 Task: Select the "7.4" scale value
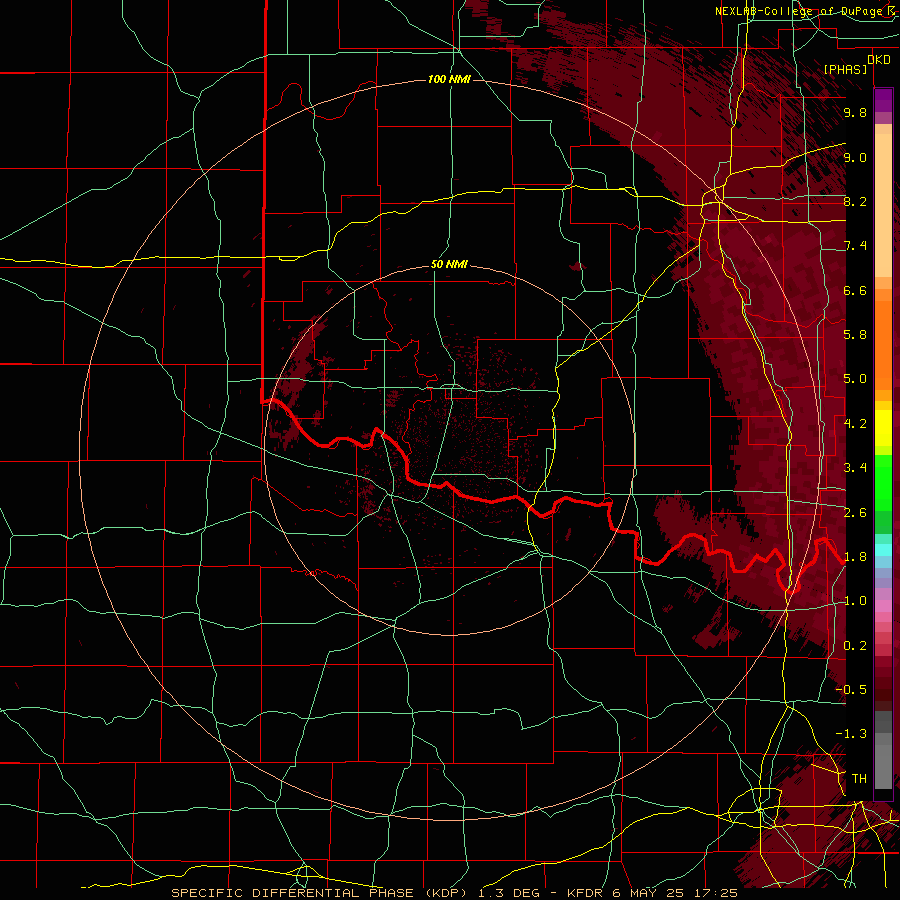point(855,246)
